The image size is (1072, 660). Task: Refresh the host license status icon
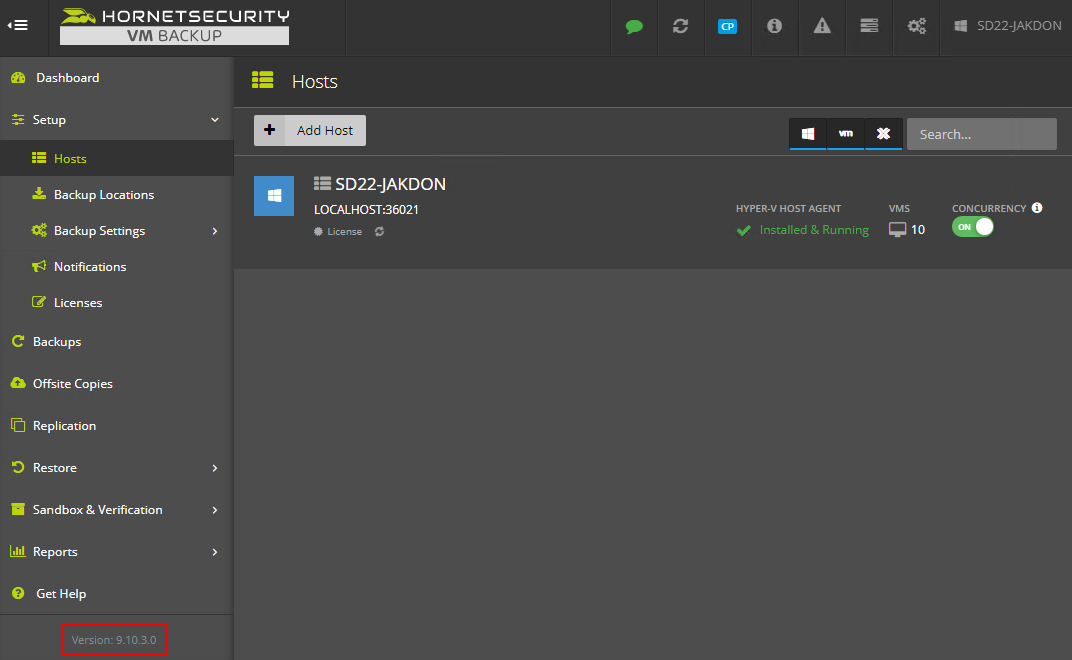[379, 232]
